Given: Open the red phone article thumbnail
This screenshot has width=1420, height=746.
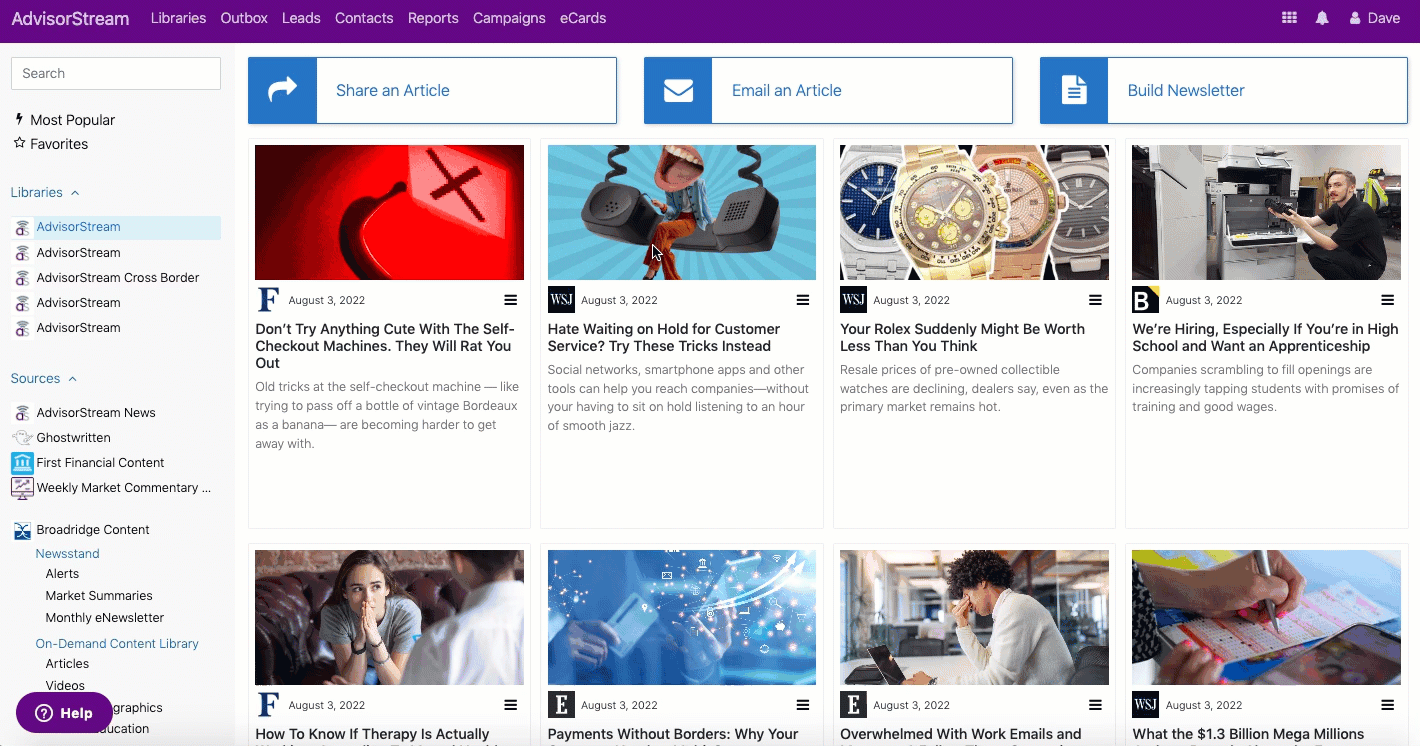Looking at the screenshot, I should pos(389,212).
